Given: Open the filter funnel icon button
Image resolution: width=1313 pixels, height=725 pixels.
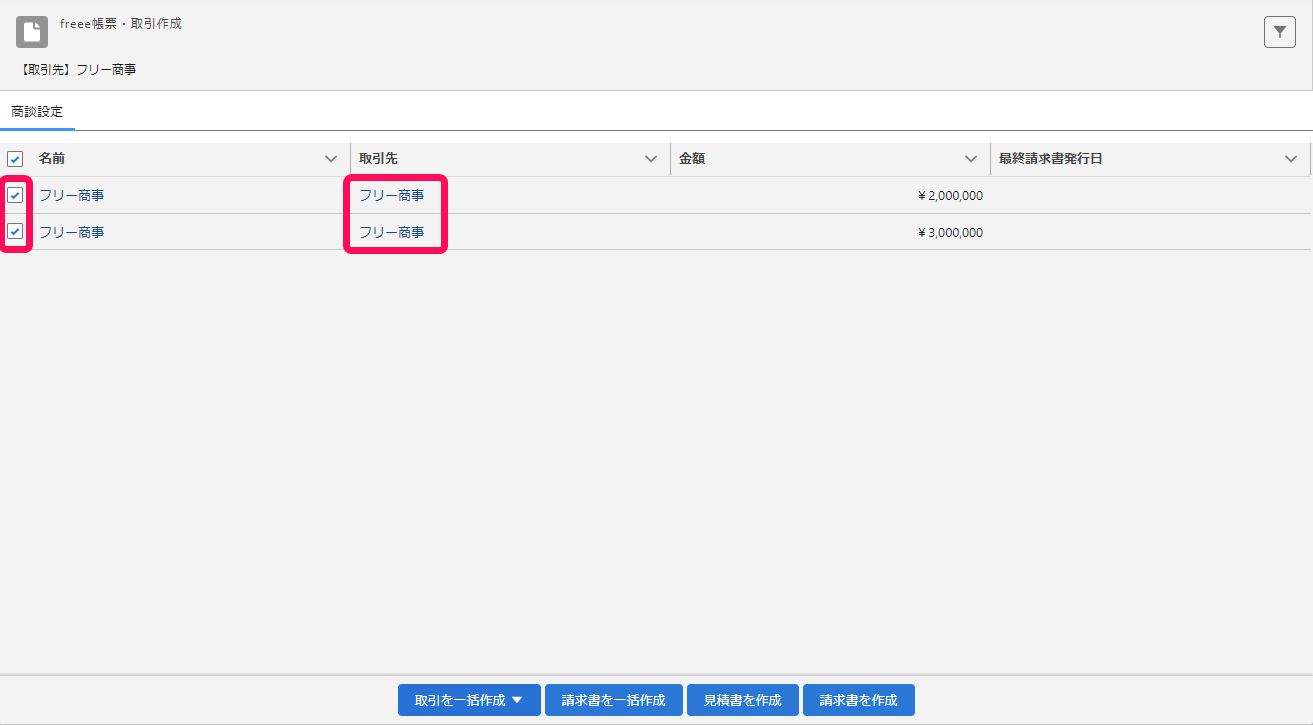Looking at the screenshot, I should point(1280,32).
